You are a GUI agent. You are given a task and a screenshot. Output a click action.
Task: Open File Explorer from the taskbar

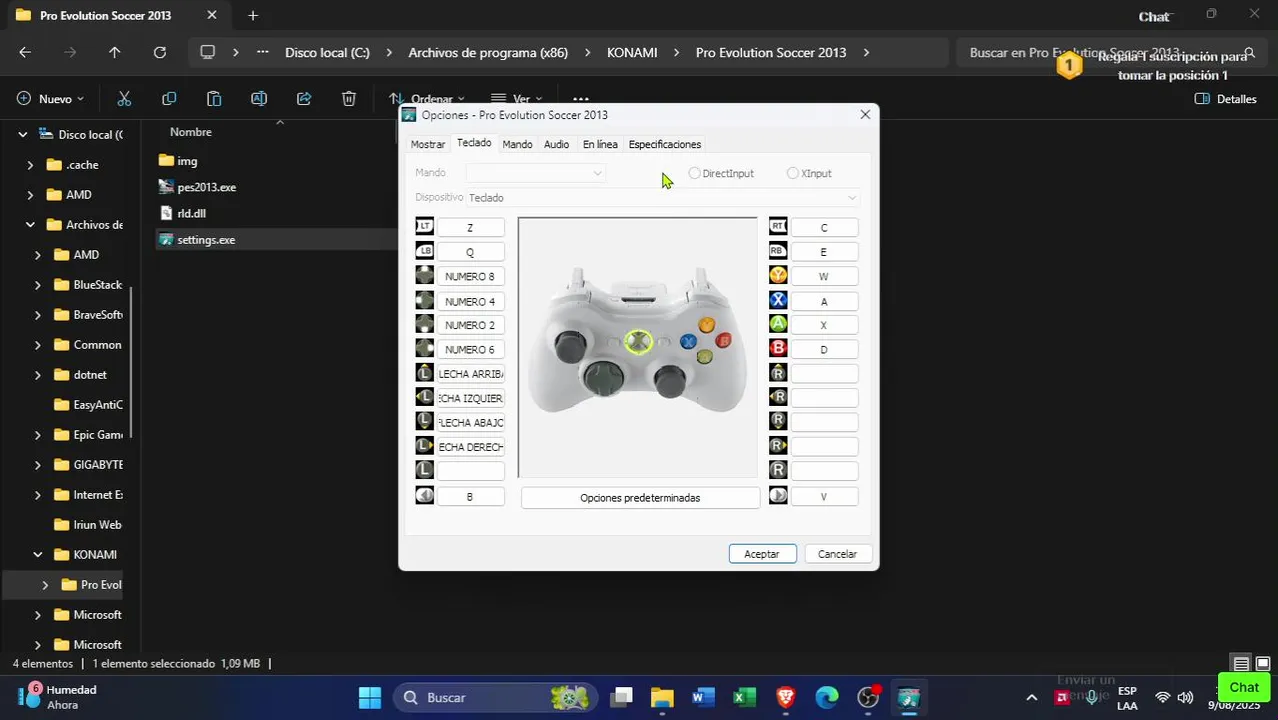[x=662, y=697]
